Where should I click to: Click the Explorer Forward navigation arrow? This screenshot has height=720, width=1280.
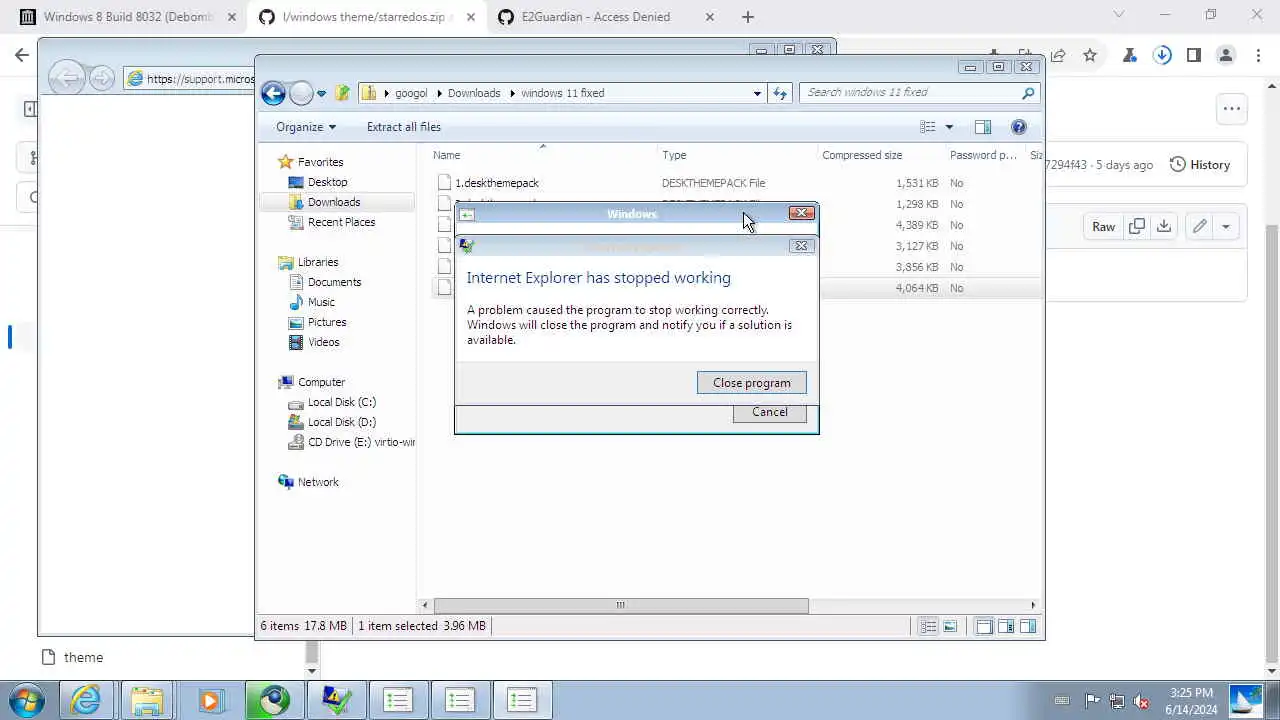[301, 93]
